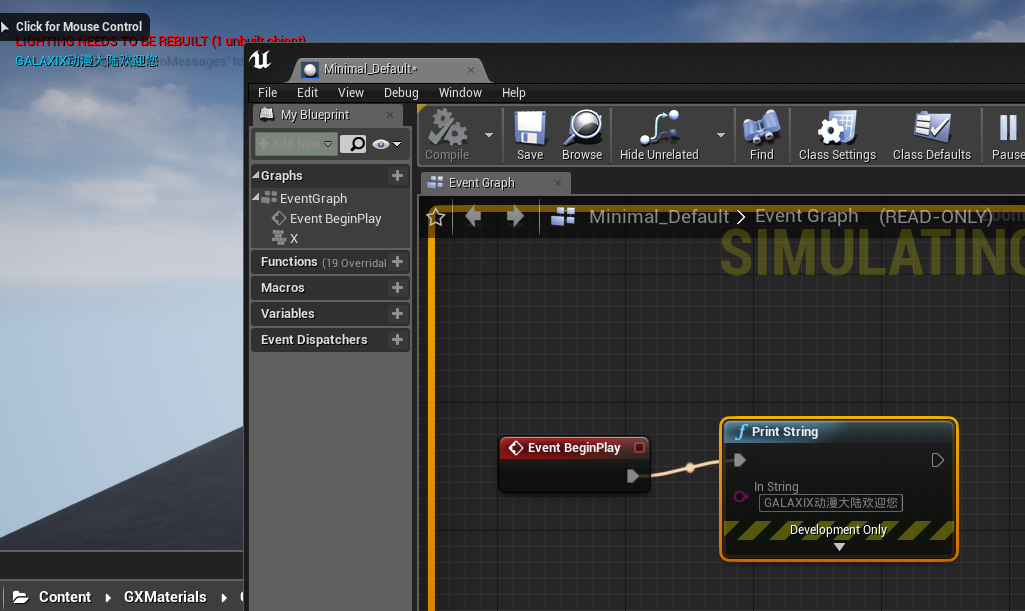Navigate back in graph history
1025x611 pixels.
pos(473,217)
